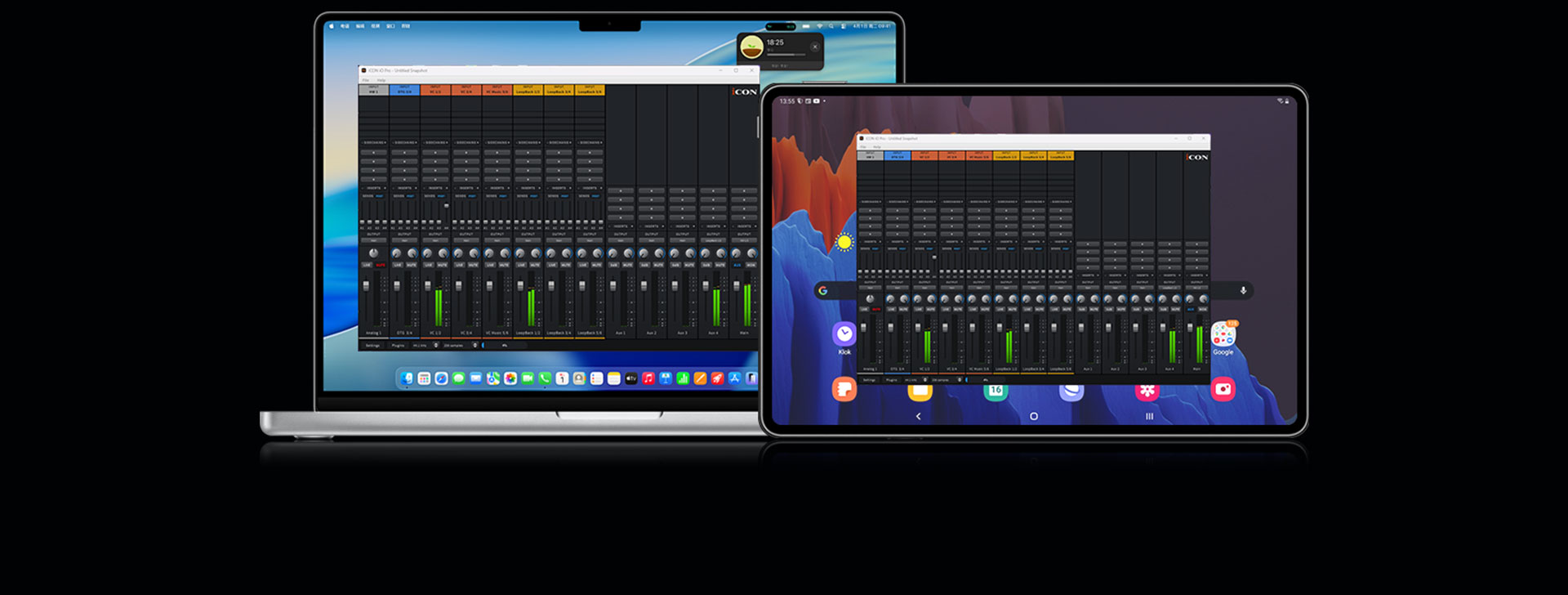
Task: Toggle the AUX button on the laptop's Main channel
Action: tap(737, 265)
